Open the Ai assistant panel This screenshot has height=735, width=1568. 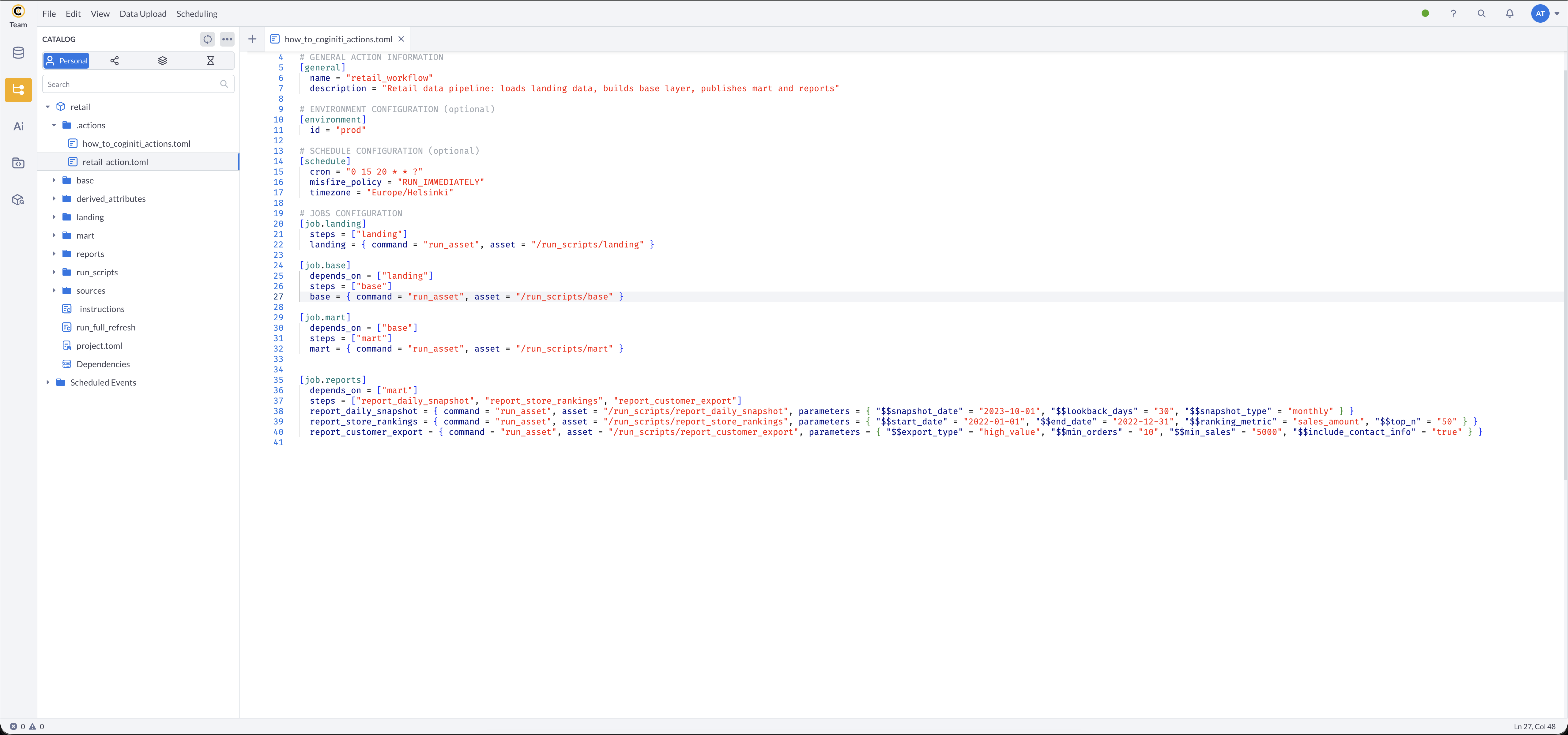point(18,126)
